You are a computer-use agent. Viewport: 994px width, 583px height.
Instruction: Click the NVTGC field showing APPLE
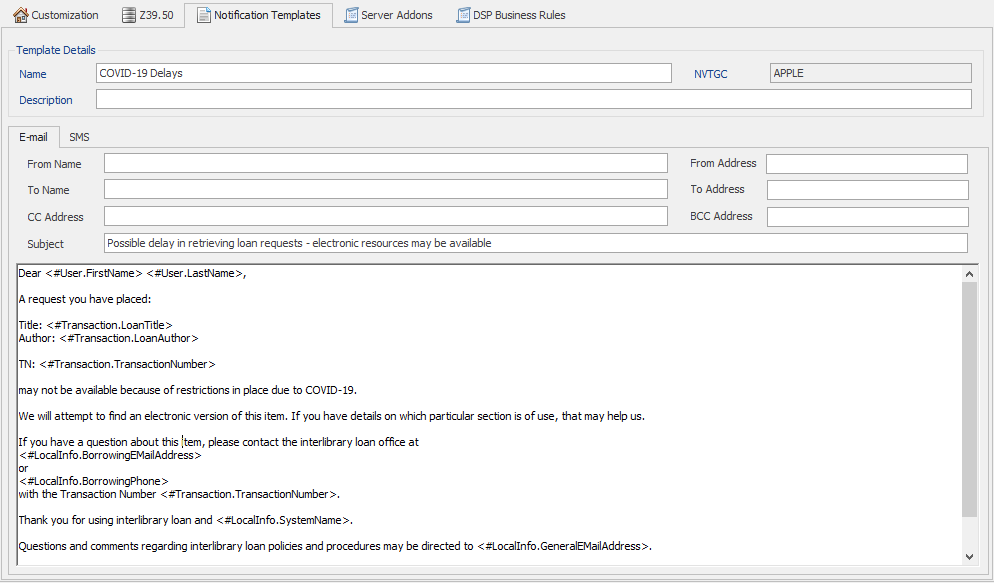[x=869, y=72]
